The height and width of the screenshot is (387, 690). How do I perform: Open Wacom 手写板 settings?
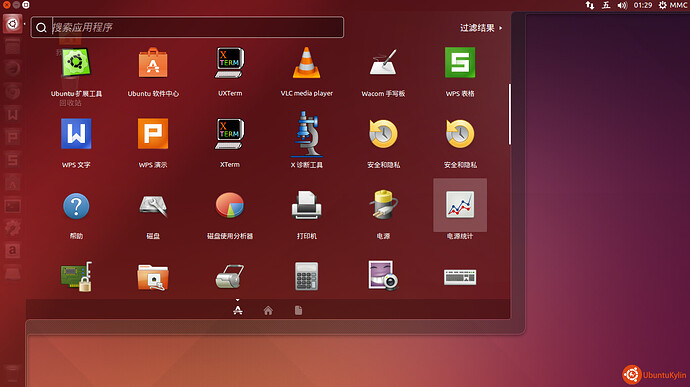(383, 63)
